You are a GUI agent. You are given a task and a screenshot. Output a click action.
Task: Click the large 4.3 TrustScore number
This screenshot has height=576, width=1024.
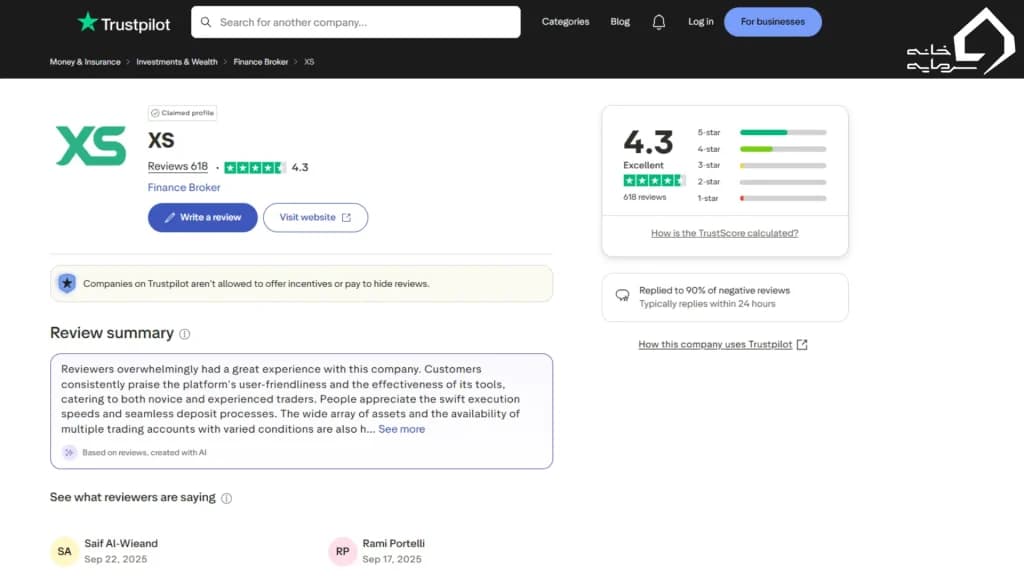coord(648,142)
